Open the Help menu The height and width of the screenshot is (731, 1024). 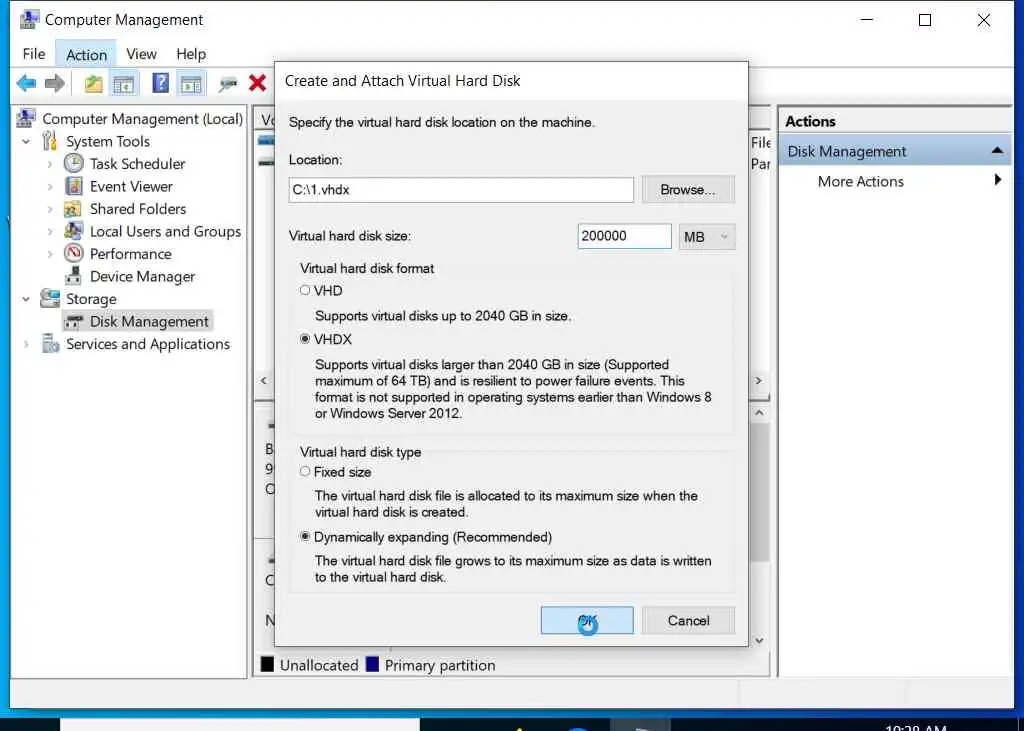click(x=191, y=54)
